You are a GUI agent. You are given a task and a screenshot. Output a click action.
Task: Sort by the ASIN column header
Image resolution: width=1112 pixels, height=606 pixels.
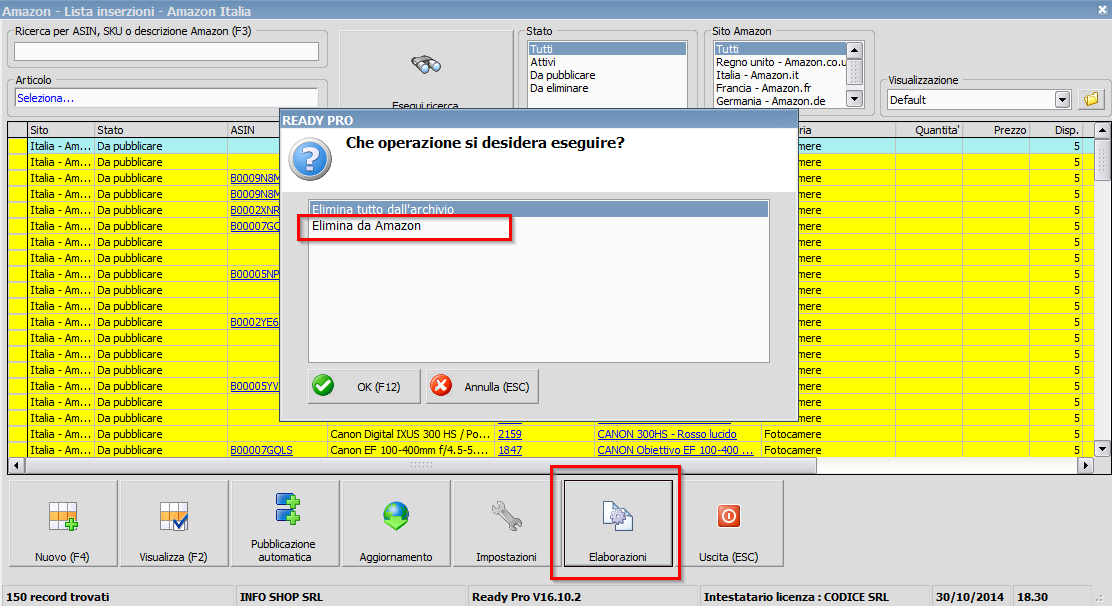point(254,130)
